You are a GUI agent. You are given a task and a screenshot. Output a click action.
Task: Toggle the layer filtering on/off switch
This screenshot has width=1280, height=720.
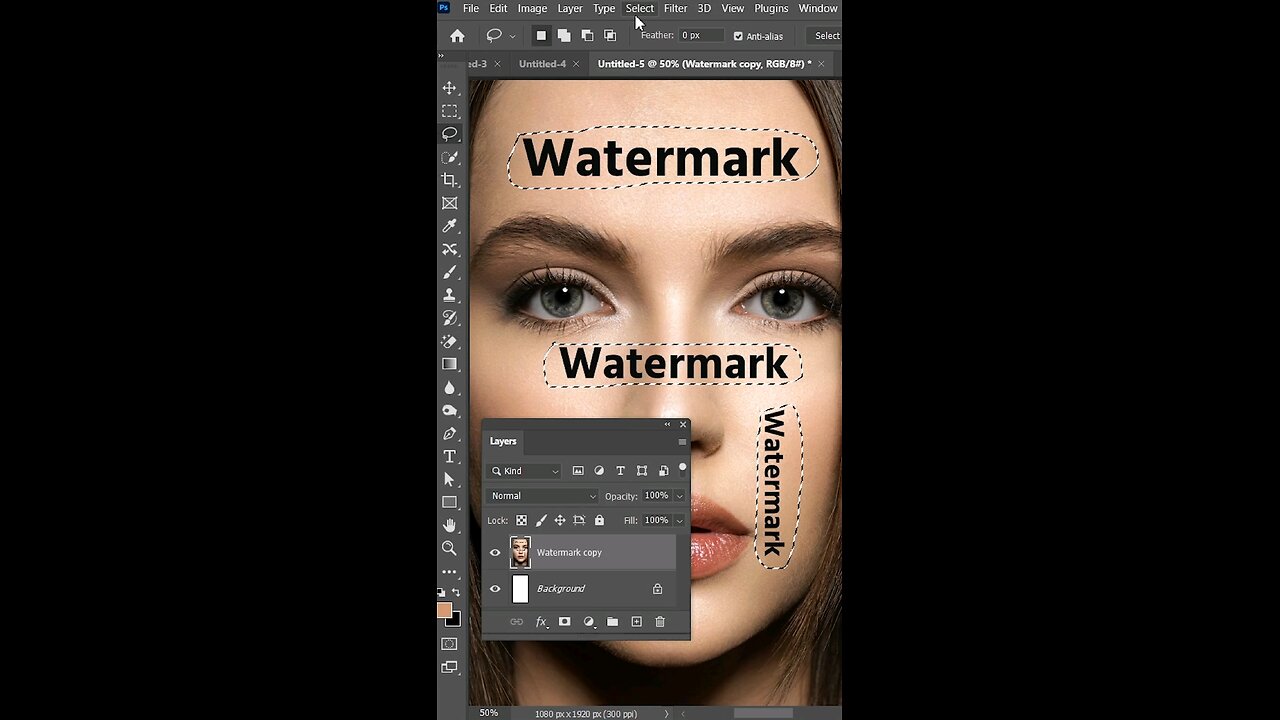pos(683,468)
